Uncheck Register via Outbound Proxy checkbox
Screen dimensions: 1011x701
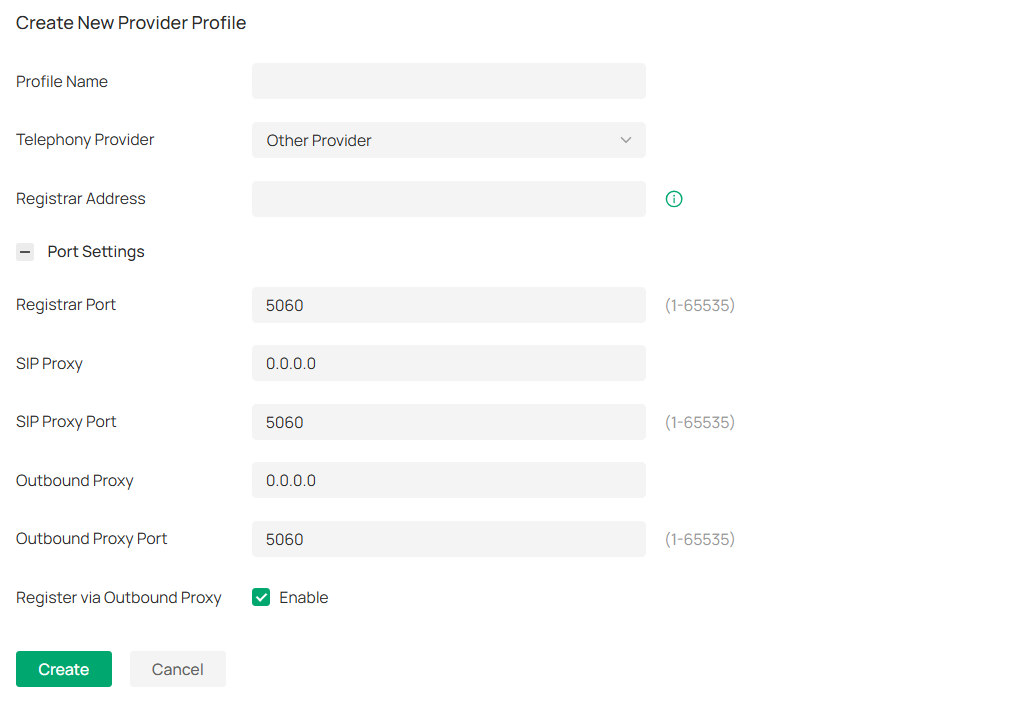pyautogui.click(x=261, y=597)
